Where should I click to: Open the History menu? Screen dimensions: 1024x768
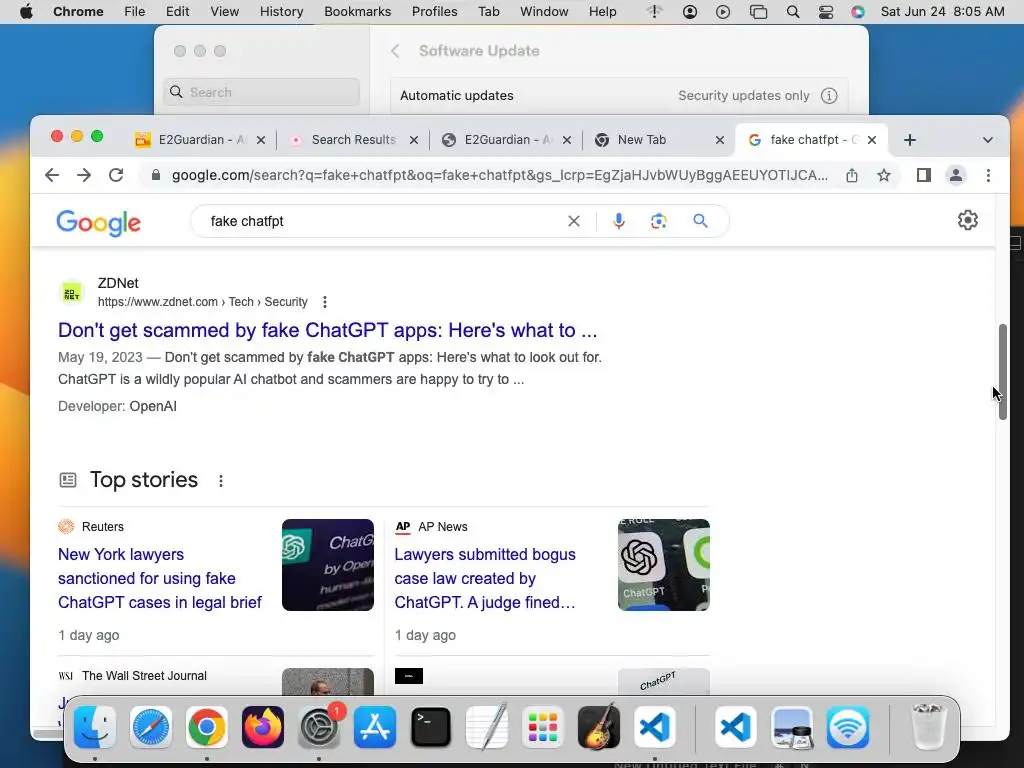[281, 12]
